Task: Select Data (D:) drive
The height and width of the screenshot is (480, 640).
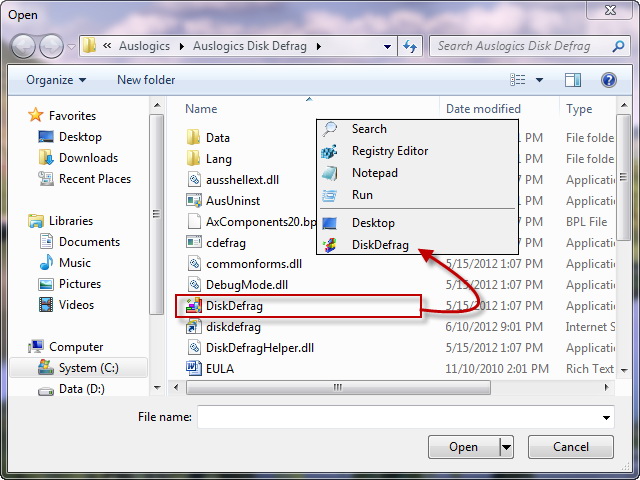Action: pos(71,389)
